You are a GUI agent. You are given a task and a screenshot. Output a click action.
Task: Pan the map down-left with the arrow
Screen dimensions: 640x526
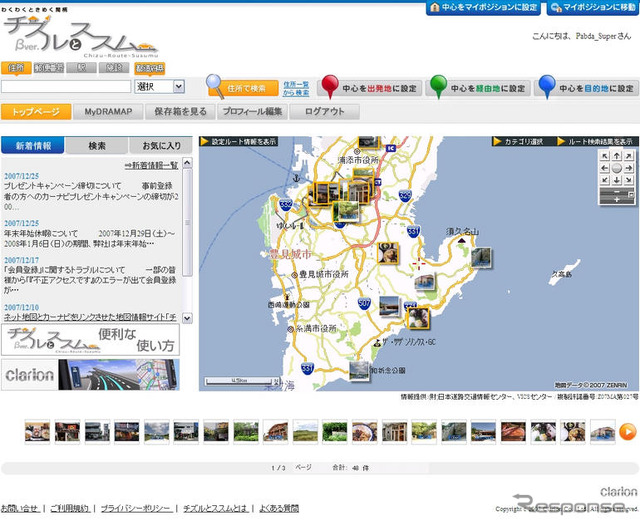(604, 180)
